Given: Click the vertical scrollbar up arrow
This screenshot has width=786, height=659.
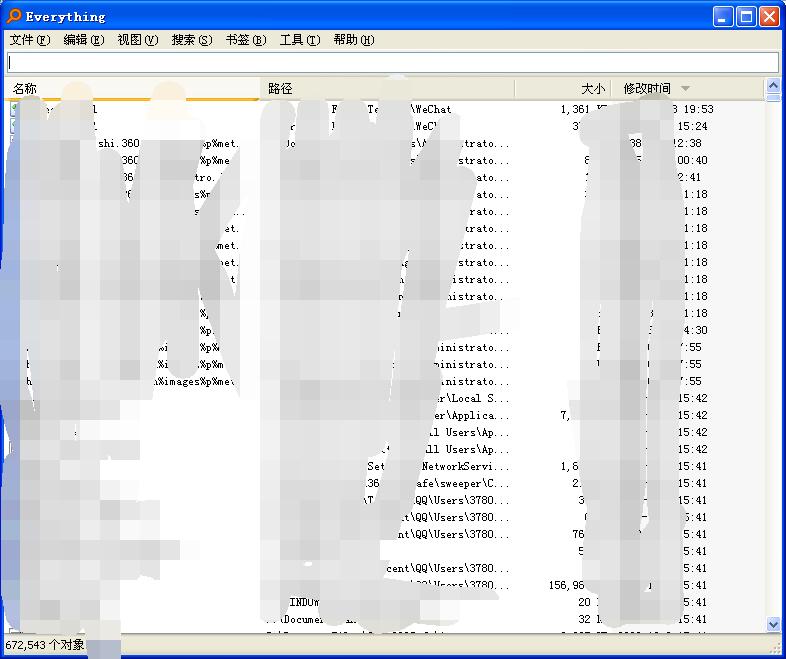Looking at the screenshot, I should [773, 87].
